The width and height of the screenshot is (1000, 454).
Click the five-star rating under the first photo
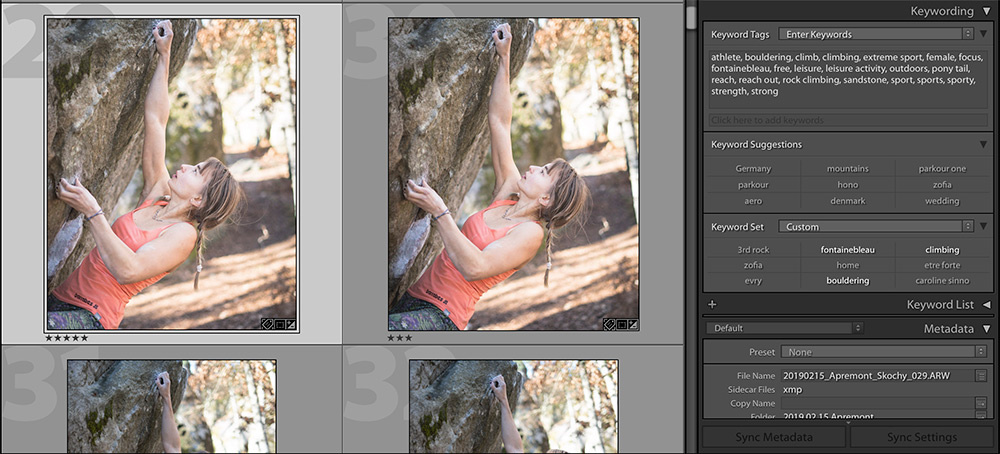click(x=66, y=338)
